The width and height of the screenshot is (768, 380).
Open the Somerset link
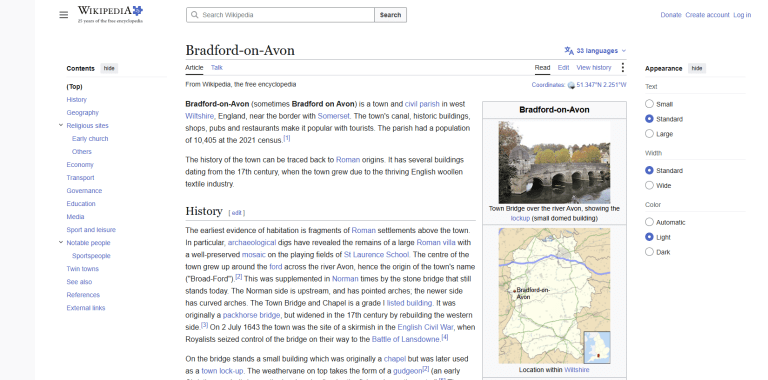[334, 116]
